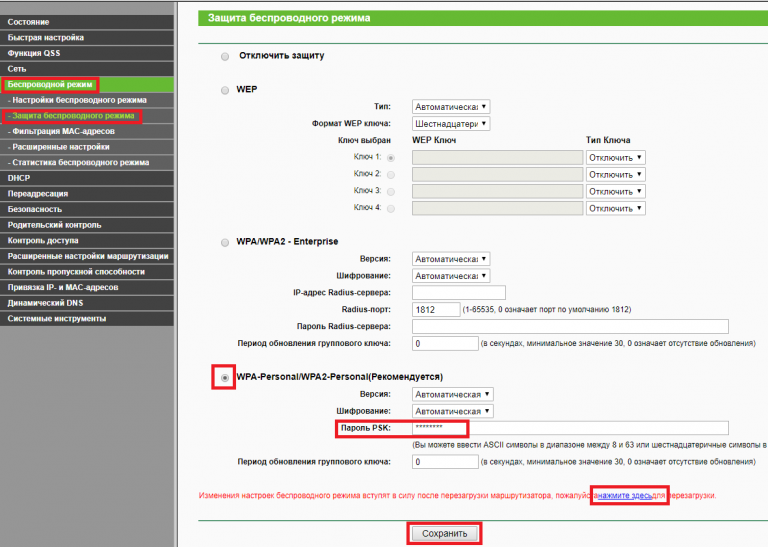Expand 'Формат WEP ключа' dropdown
Viewport: 768px width, 547px height.
tap(451, 123)
